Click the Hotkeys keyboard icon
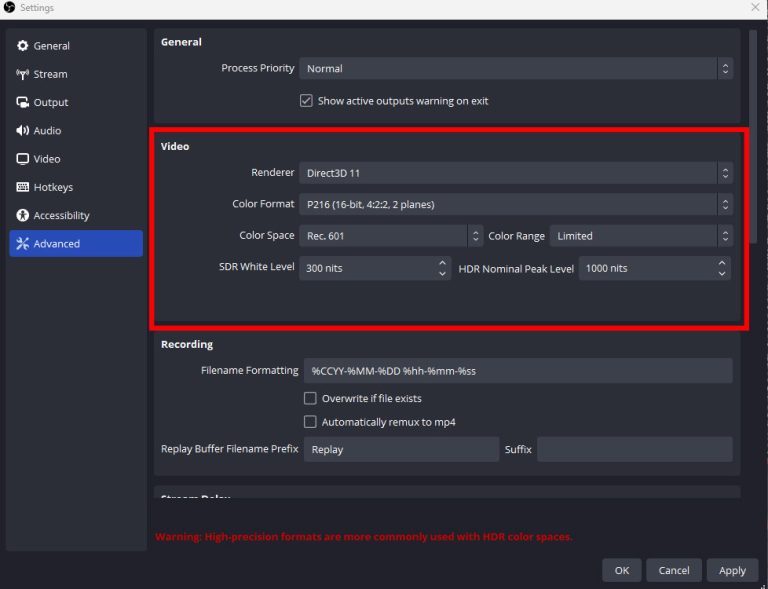Image resolution: width=768 pixels, height=589 pixels. (x=23, y=187)
